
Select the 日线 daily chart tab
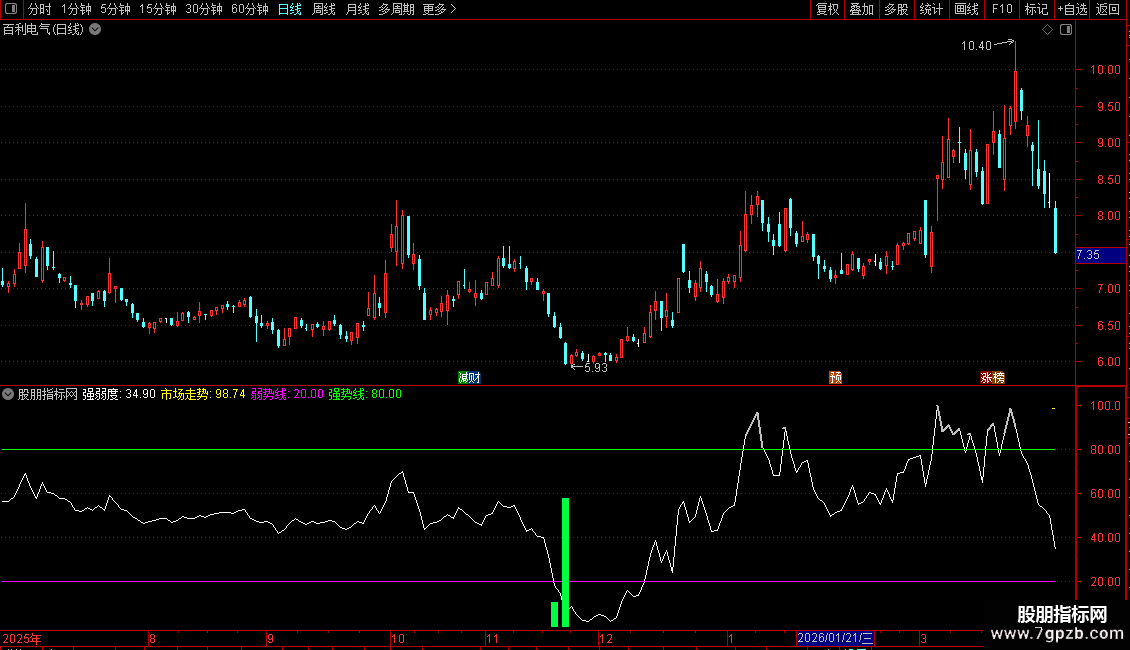point(290,9)
